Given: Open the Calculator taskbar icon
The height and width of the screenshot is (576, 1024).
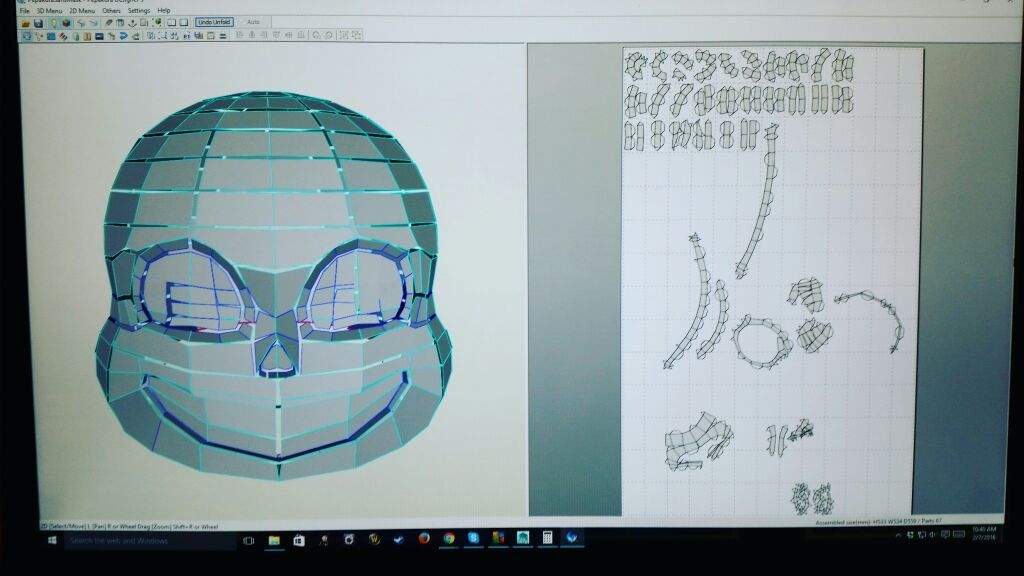Looking at the screenshot, I should click(547, 537).
